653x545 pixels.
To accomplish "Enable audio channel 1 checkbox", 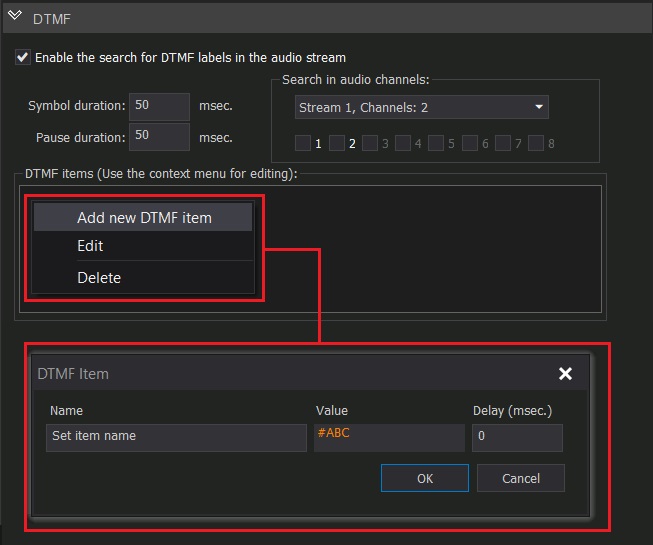I will pos(302,143).
